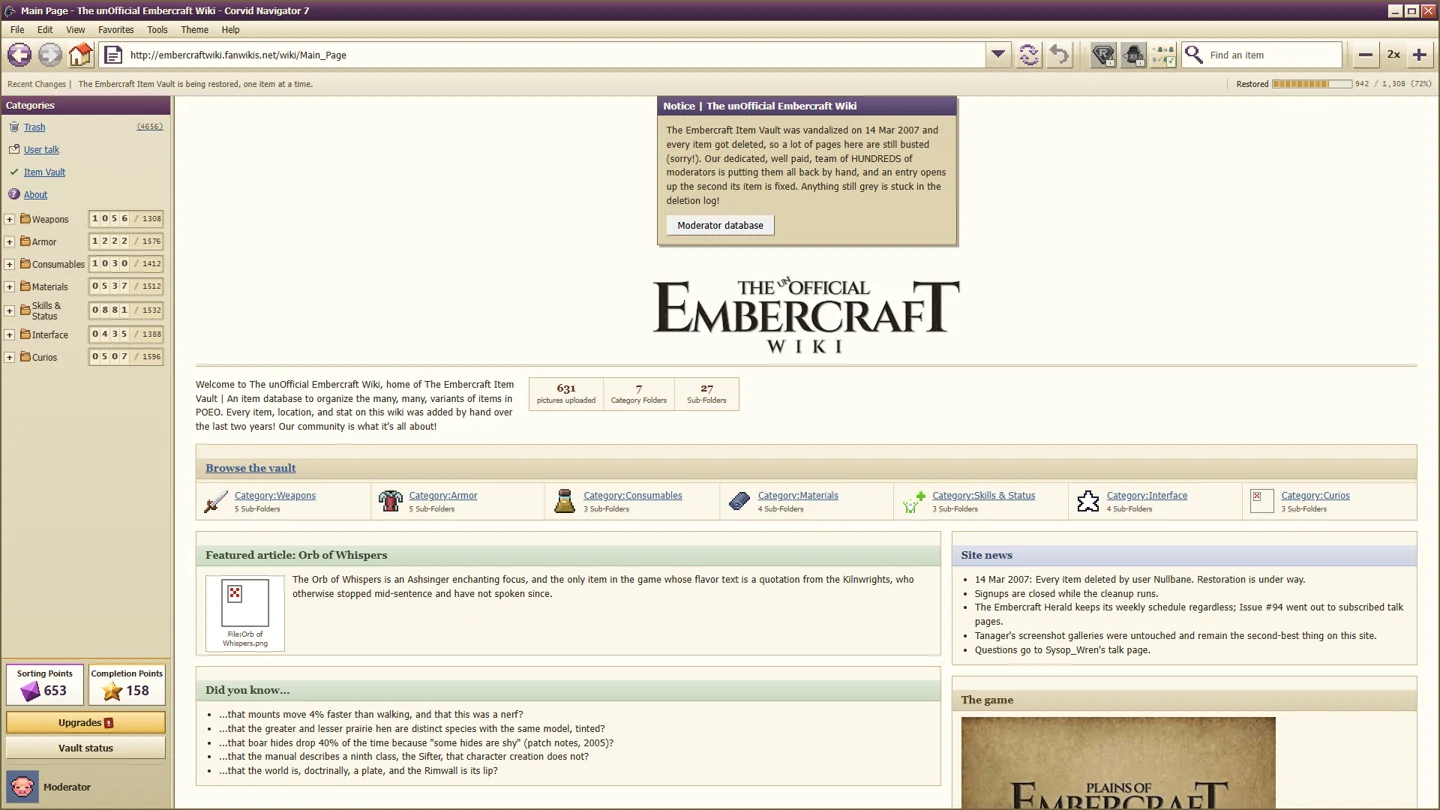Image resolution: width=1440 pixels, height=810 pixels.
Task: Expand the Skills & Status folder
Action: tap(10, 311)
